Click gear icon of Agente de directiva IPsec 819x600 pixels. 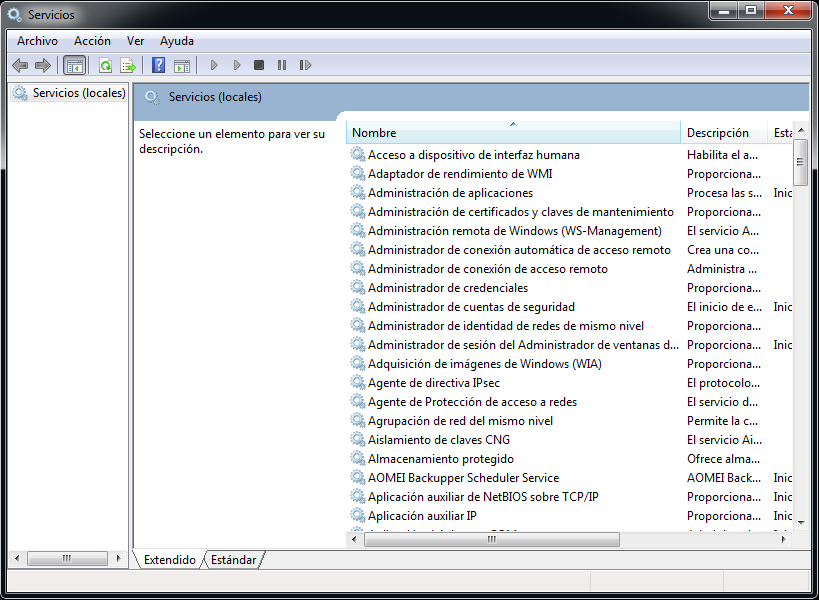click(358, 383)
